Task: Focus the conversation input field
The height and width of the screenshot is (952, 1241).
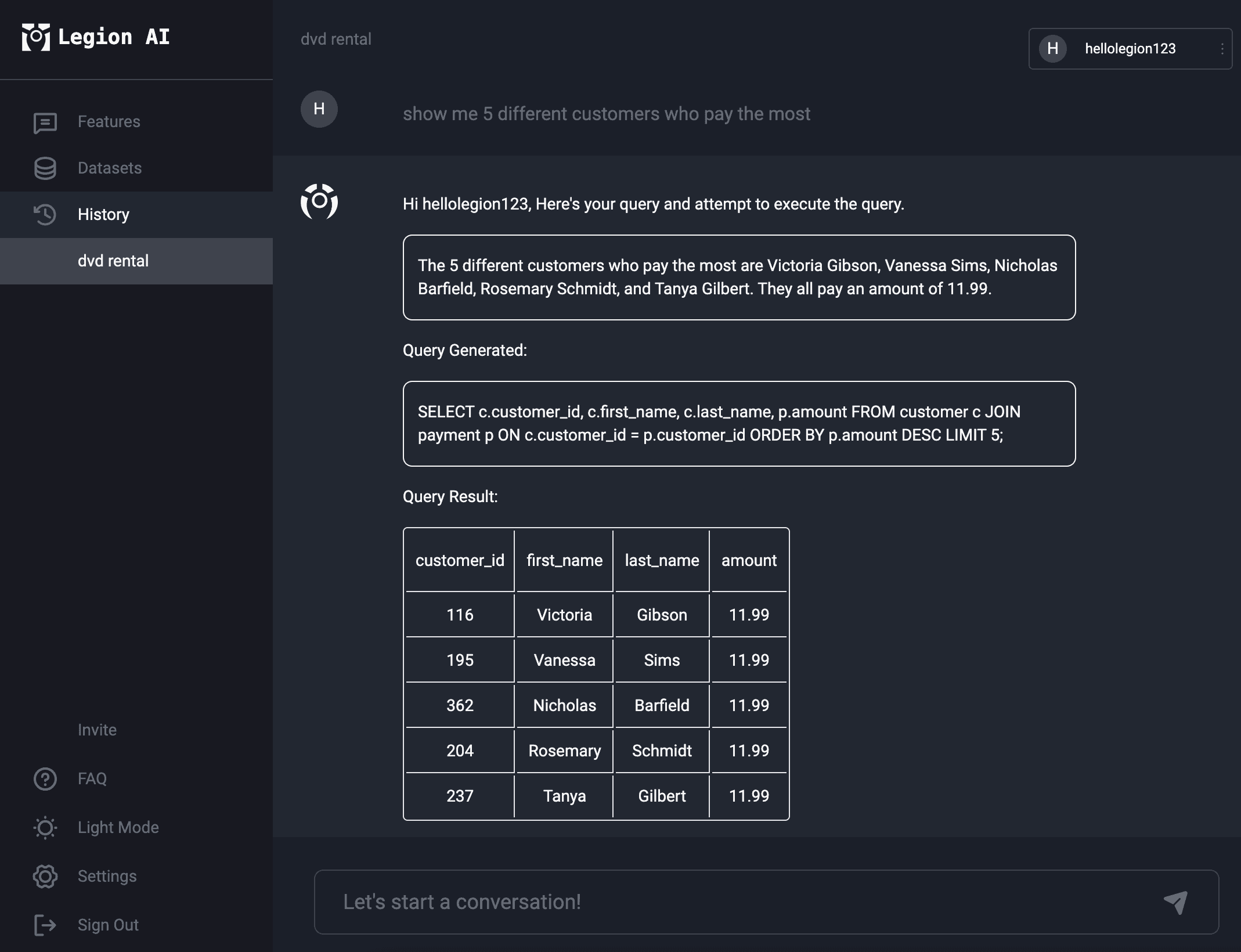Action: [766, 902]
